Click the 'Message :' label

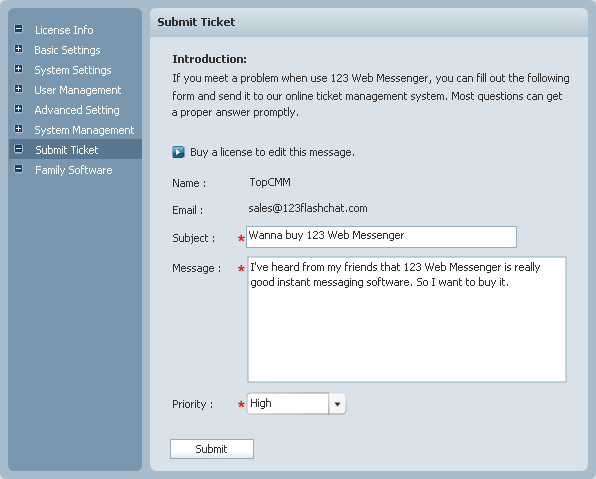pyautogui.click(x=197, y=268)
